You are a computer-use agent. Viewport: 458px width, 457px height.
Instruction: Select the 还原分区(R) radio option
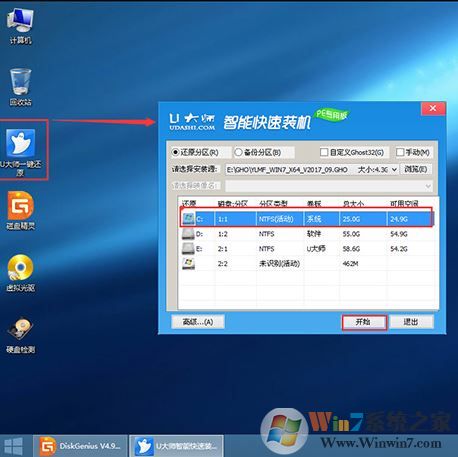(195, 152)
